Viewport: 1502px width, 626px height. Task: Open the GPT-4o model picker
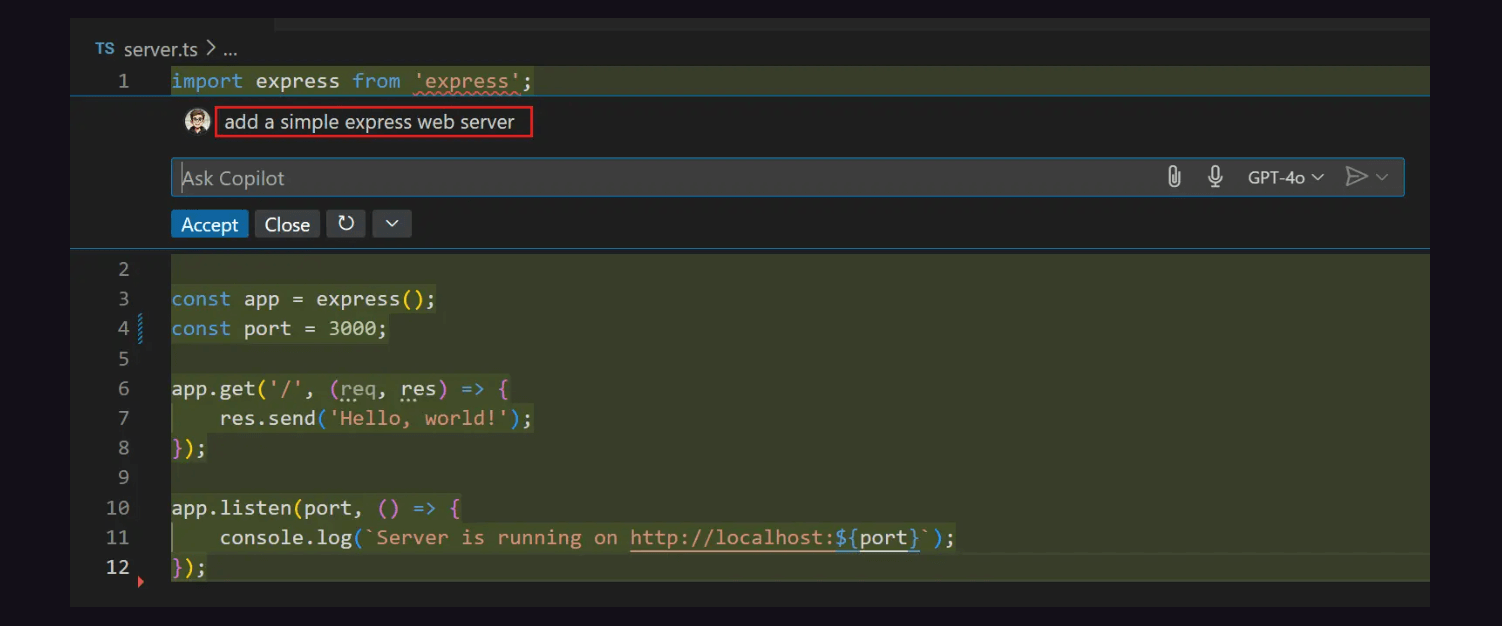pyautogui.click(x=1284, y=176)
